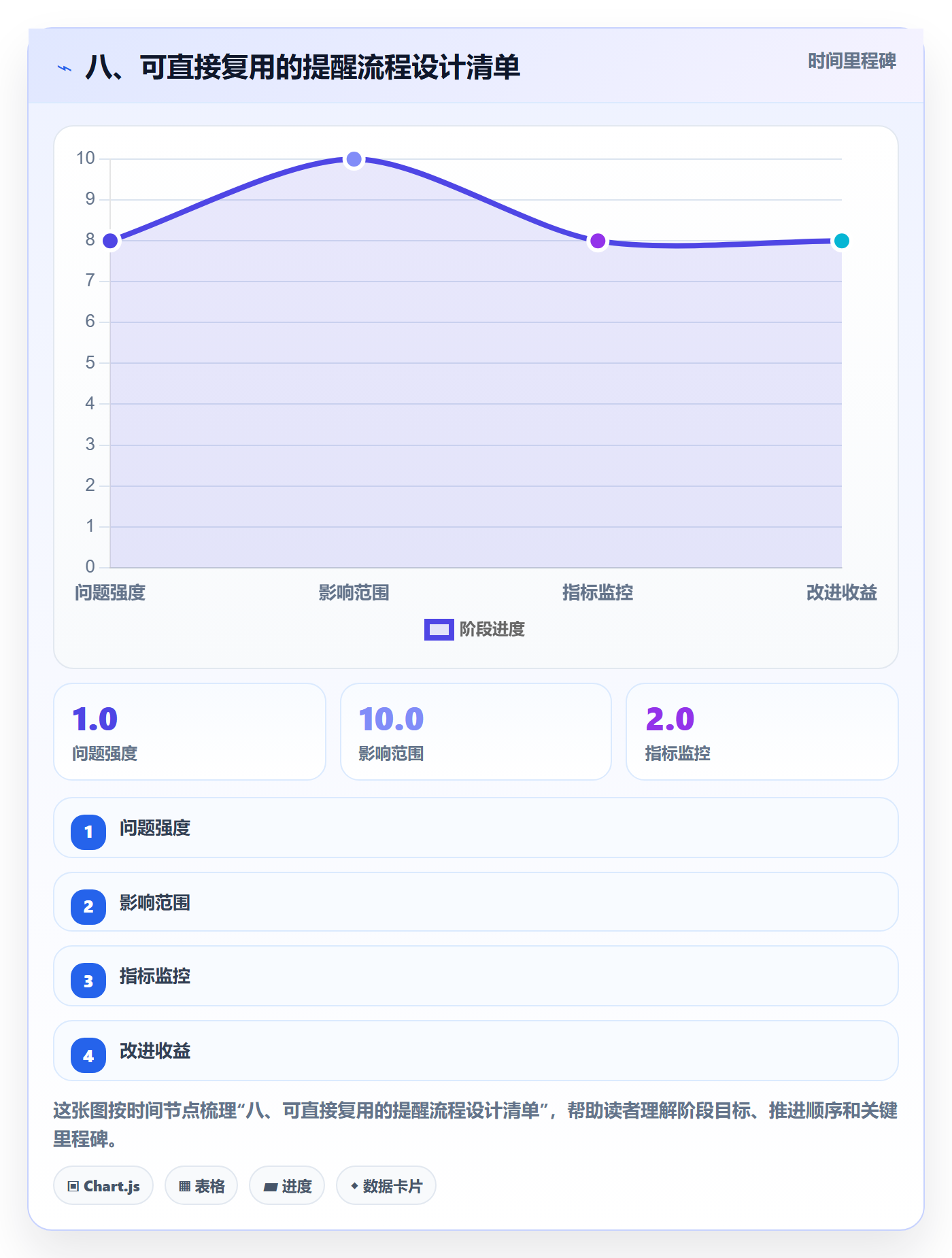This screenshot has width=952, height=1258.
Task: Click the 时间里程碑 label in header
Action: point(851,61)
